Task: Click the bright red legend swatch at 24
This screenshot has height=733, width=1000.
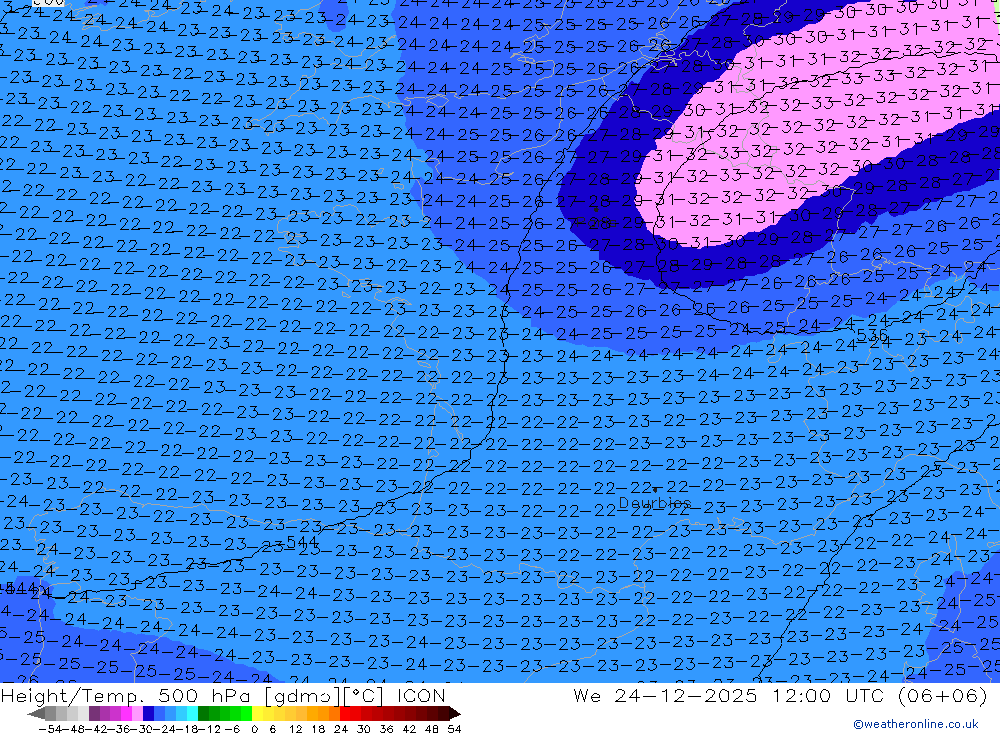Action: point(345,713)
